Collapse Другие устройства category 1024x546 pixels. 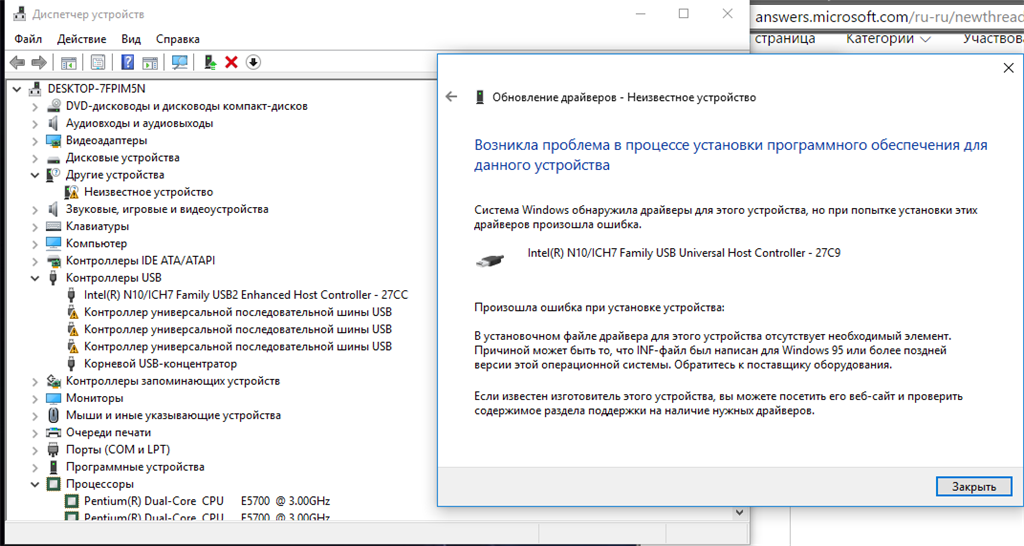[x=35, y=175]
